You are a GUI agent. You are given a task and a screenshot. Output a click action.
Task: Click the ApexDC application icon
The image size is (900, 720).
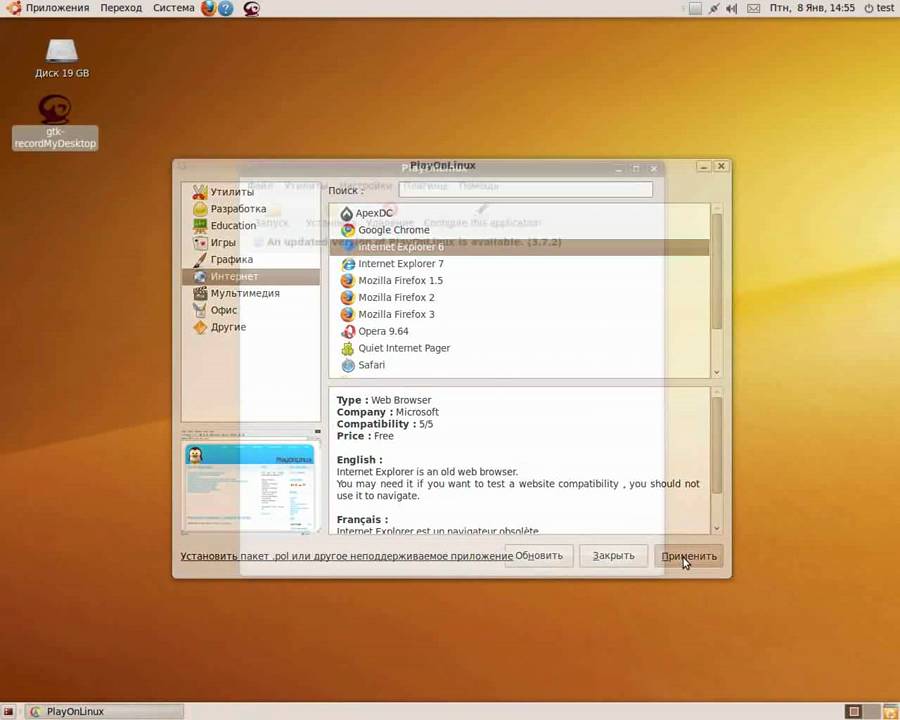coord(347,214)
